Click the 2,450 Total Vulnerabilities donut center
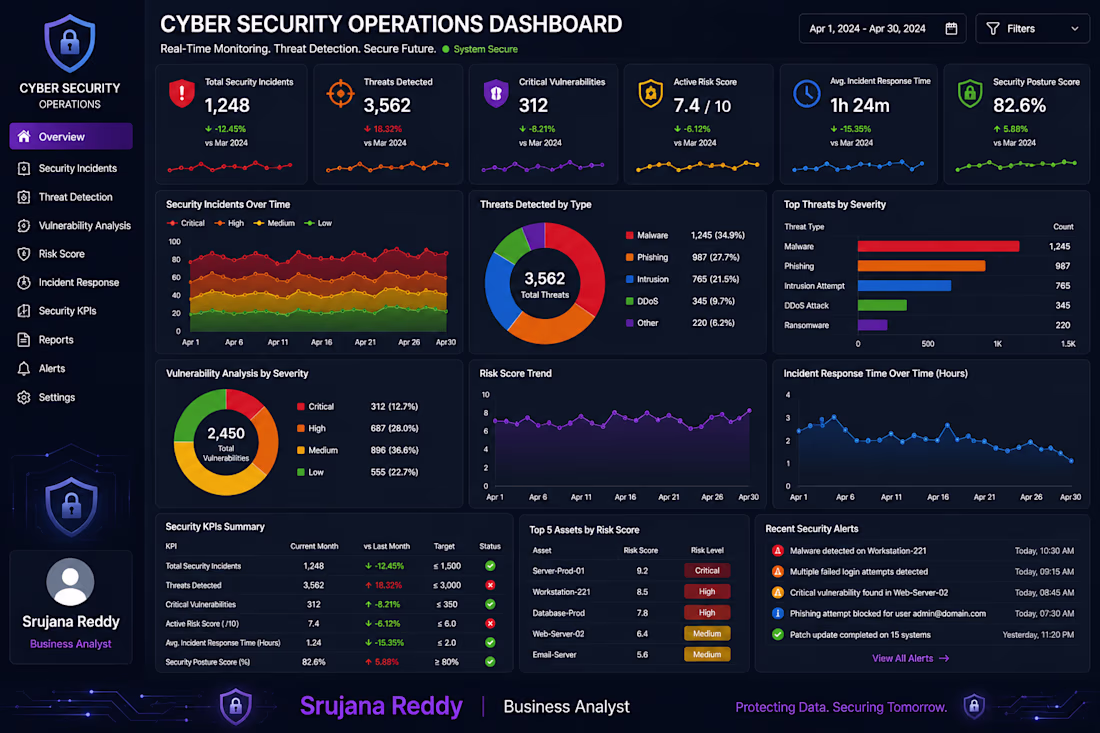The height and width of the screenshot is (733, 1100). click(x=226, y=443)
